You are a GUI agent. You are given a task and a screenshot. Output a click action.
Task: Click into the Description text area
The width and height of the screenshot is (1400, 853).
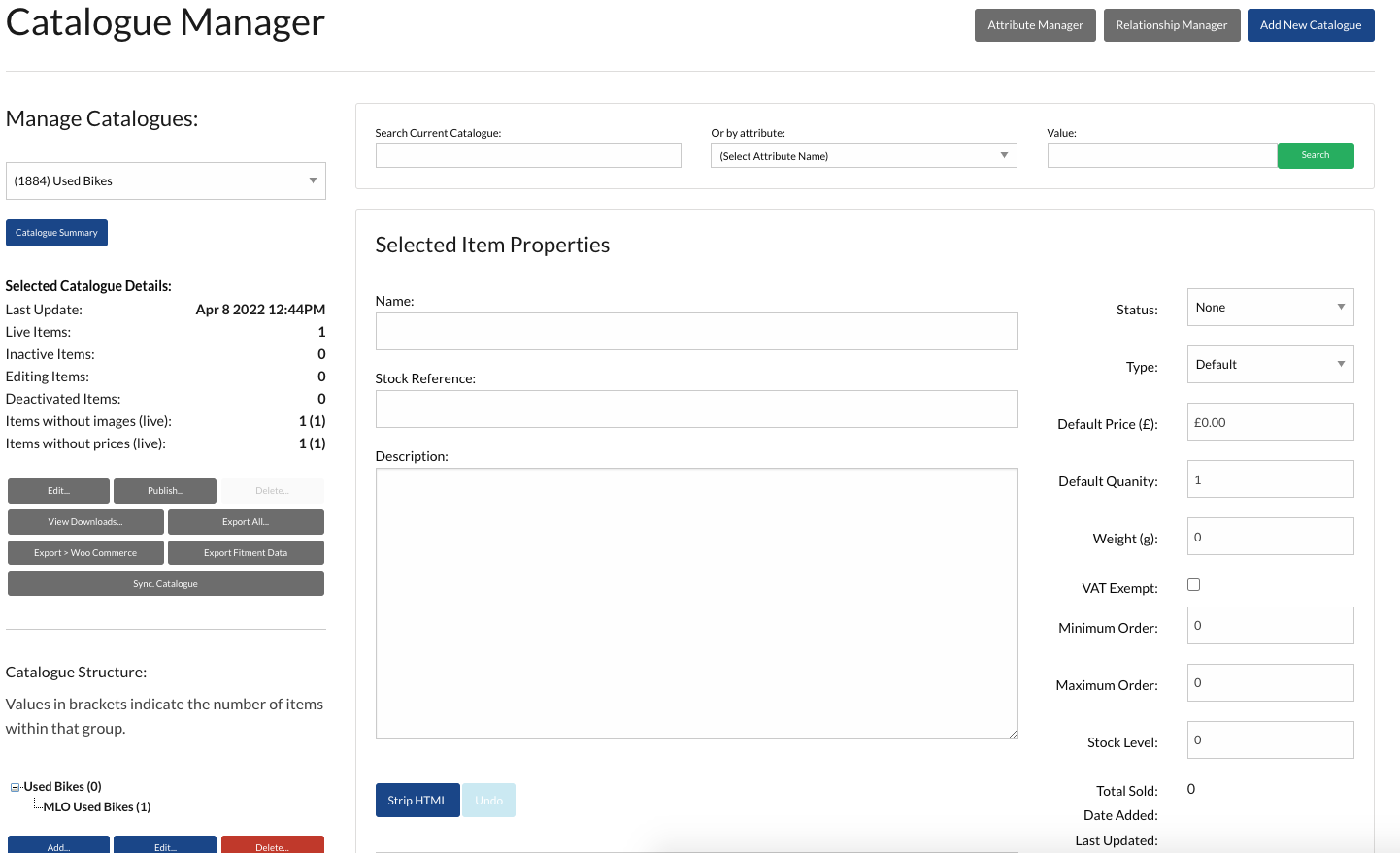(x=695, y=604)
